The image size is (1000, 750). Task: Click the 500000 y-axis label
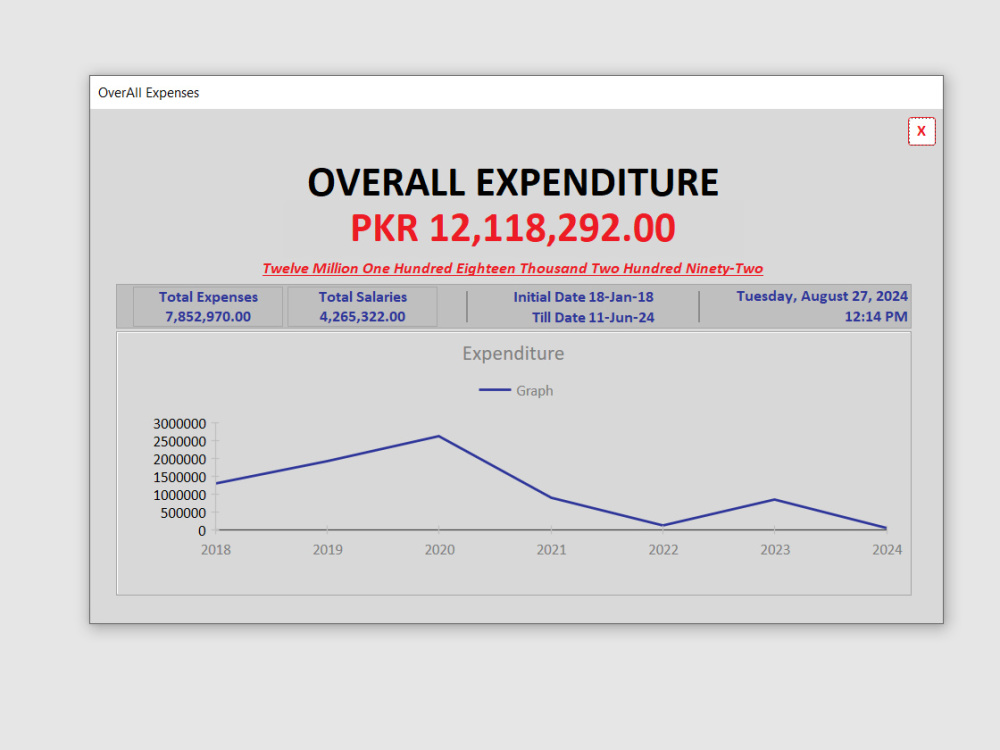[183, 513]
